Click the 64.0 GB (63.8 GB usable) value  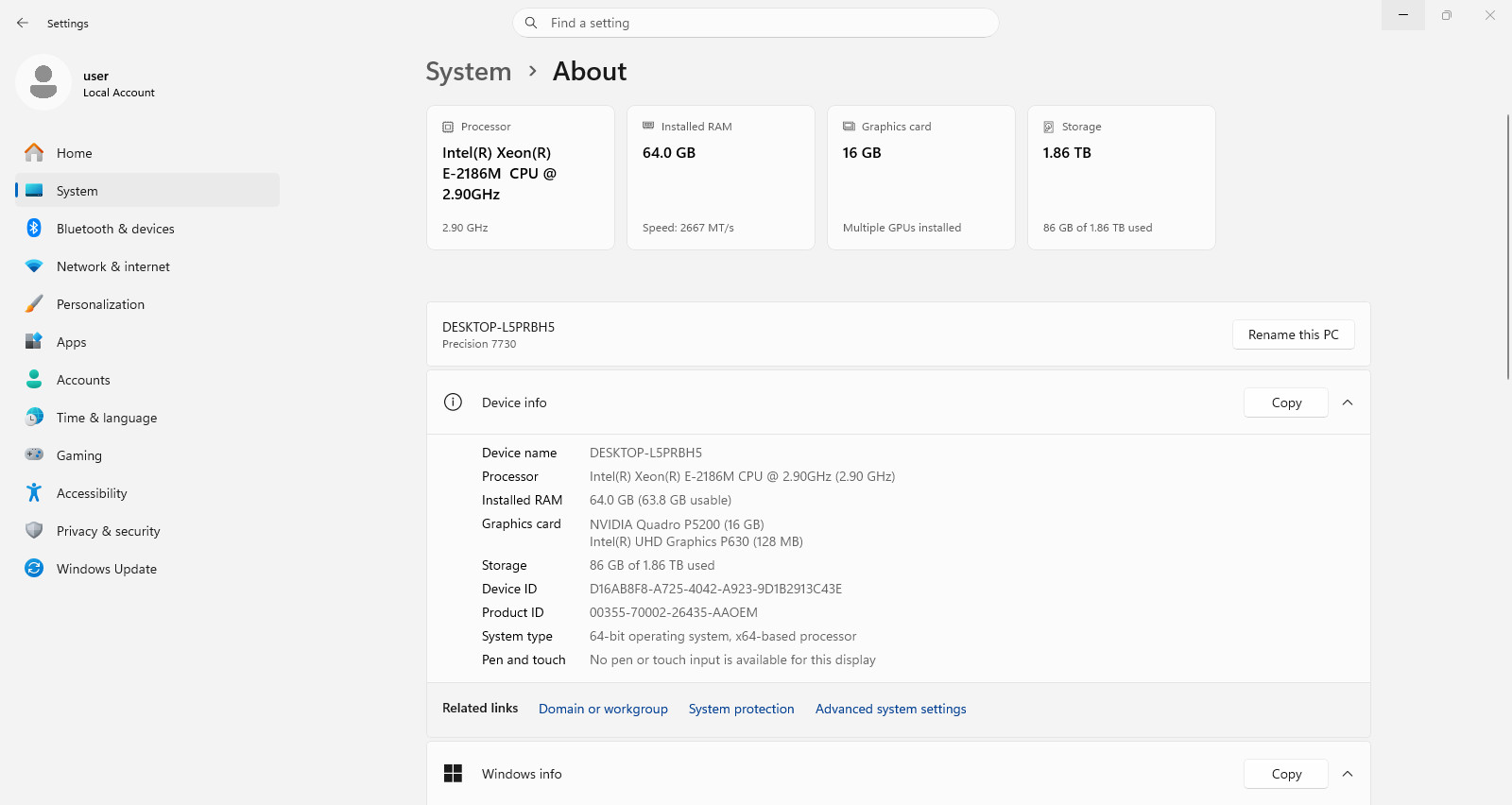pyautogui.click(x=661, y=500)
